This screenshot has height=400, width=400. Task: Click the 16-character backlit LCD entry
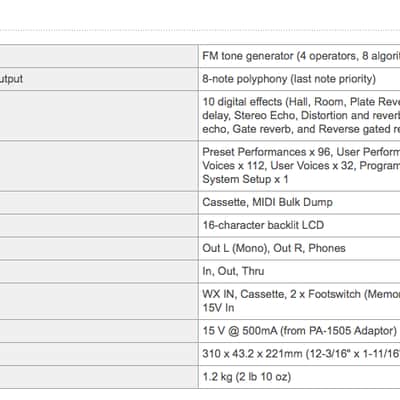(x=263, y=225)
